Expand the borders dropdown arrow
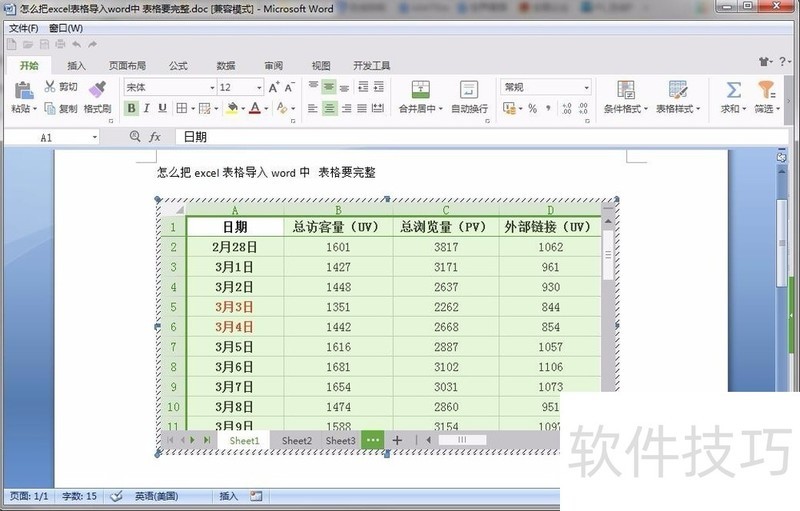Image resolution: width=800 pixels, height=511 pixels. point(193,108)
